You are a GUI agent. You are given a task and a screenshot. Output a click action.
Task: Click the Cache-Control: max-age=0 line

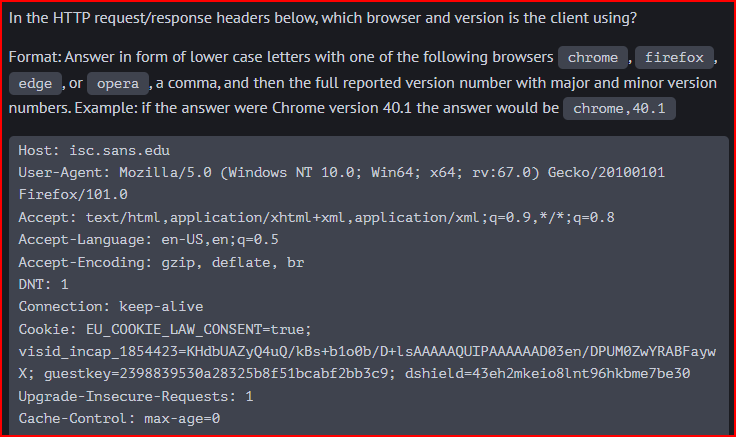click(x=119, y=418)
